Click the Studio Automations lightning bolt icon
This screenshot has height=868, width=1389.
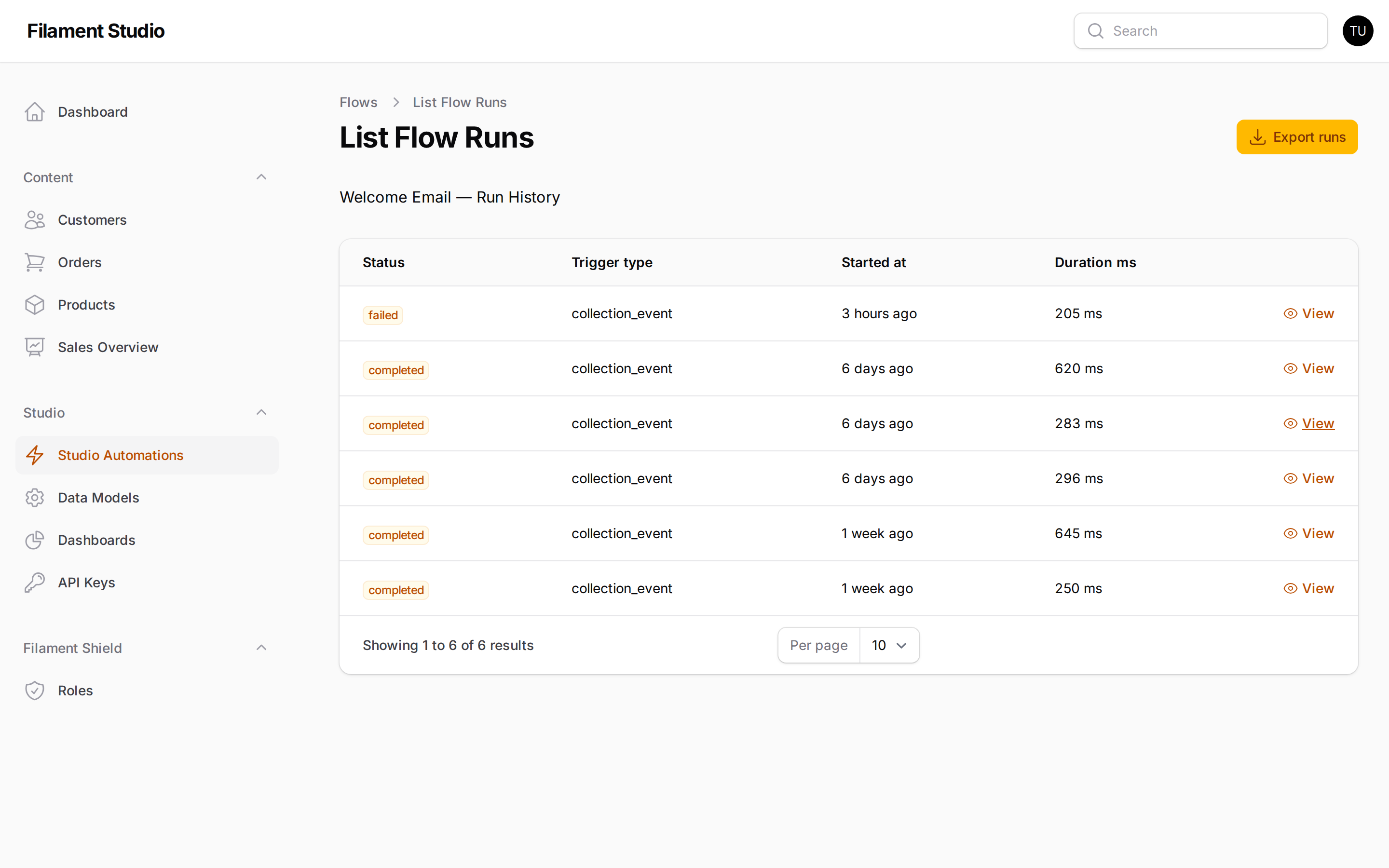34,455
